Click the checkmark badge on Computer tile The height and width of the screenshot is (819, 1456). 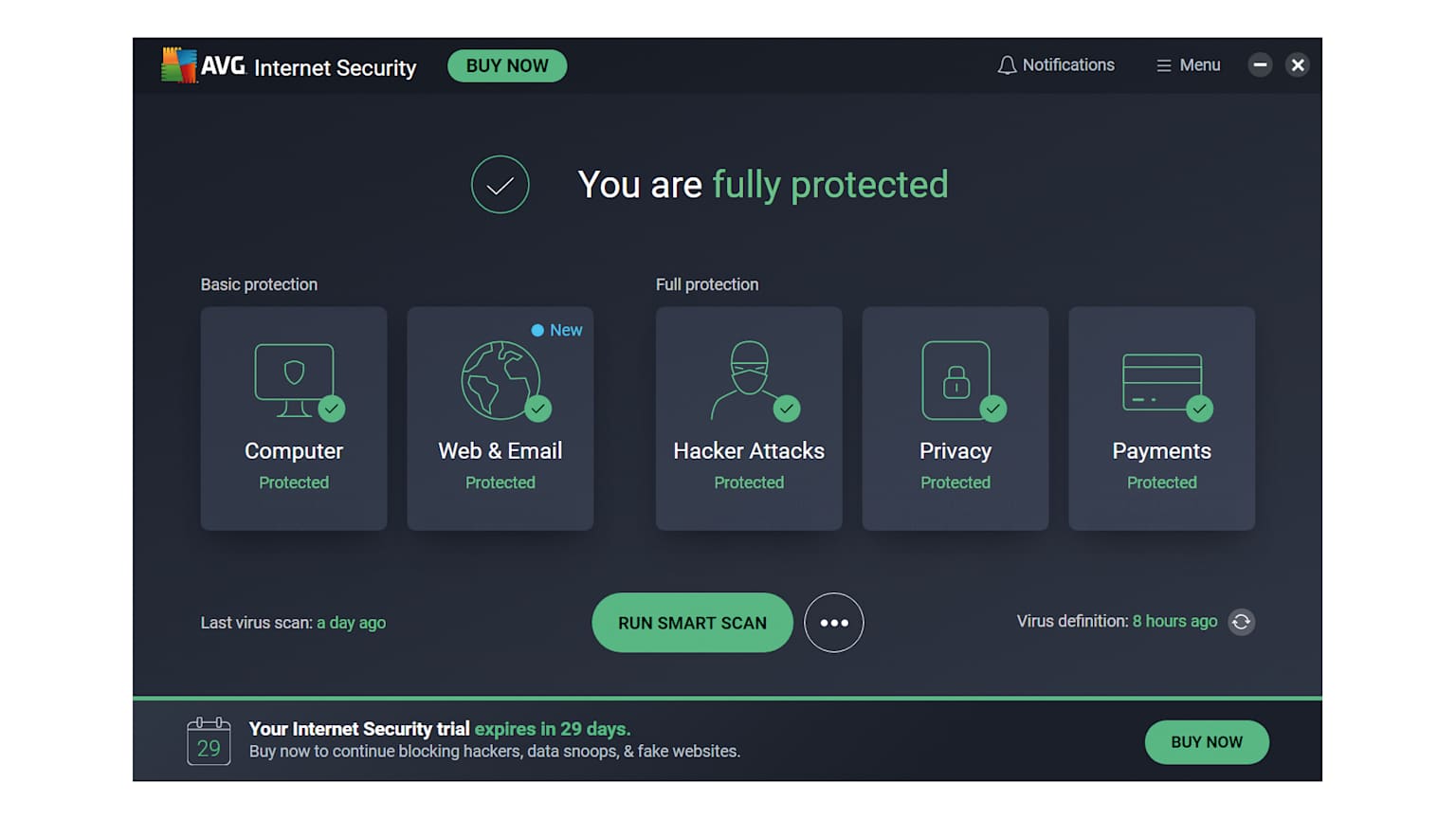pos(333,409)
